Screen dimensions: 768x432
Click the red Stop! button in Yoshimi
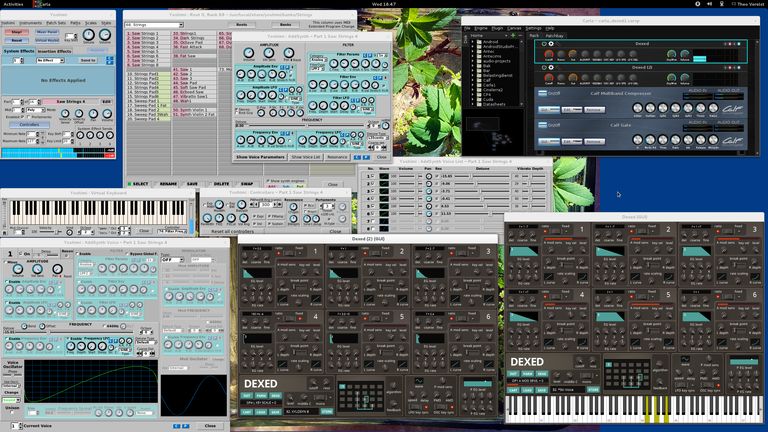coord(19,32)
